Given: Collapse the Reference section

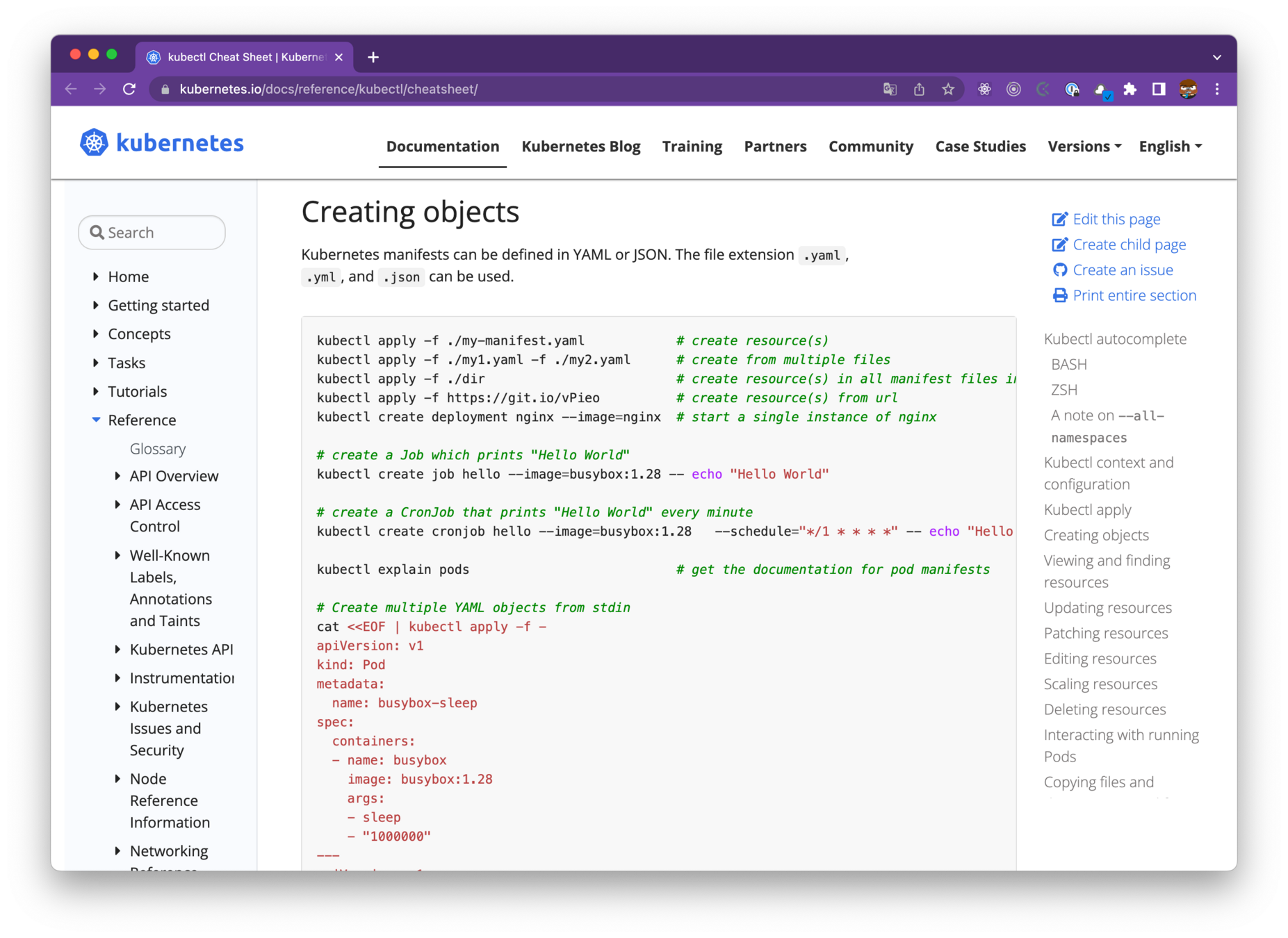Looking at the screenshot, I should pyautogui.click(x=96, y=420).
